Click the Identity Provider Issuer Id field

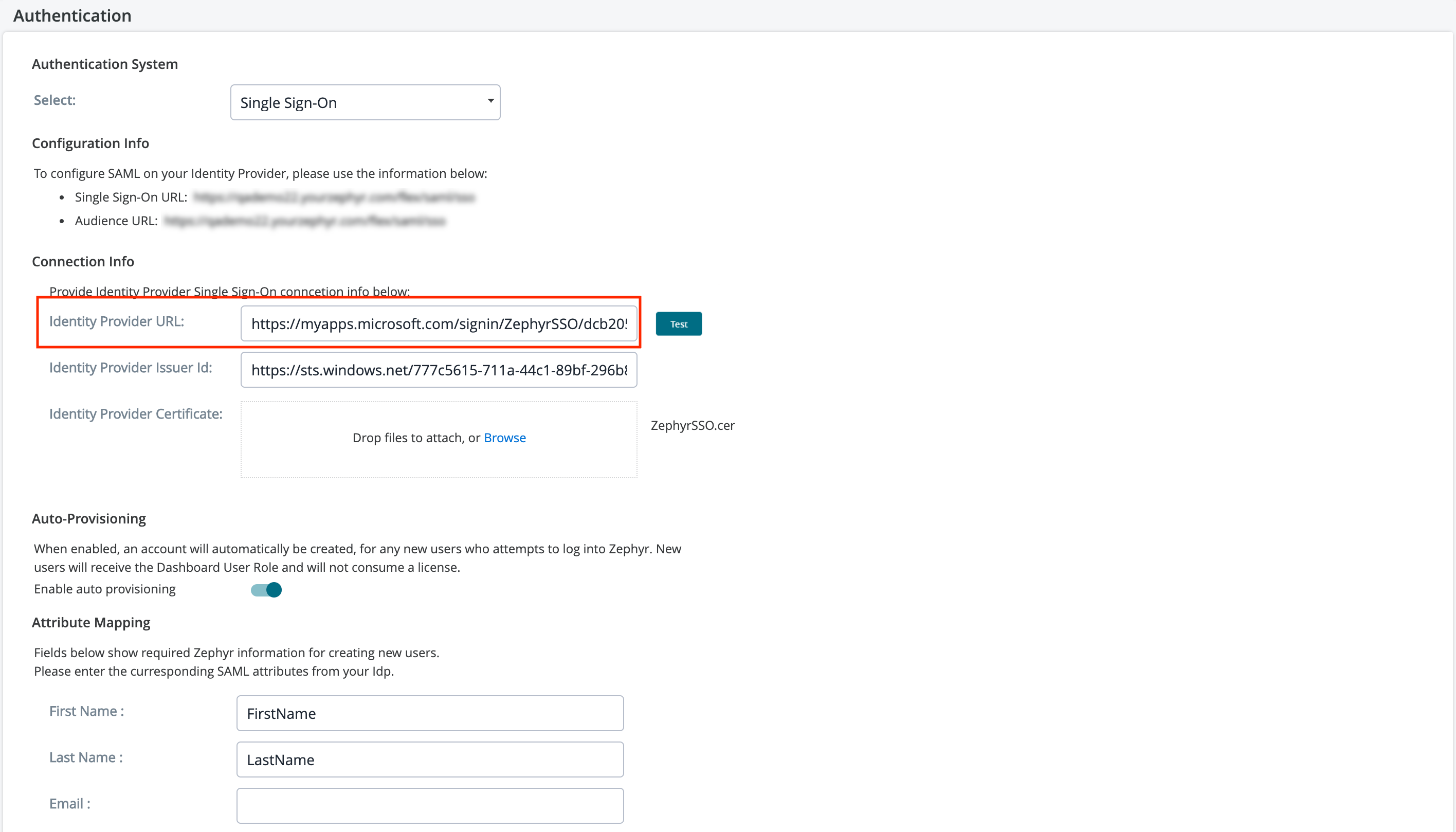pyautogui.click(x=438, y=370)
